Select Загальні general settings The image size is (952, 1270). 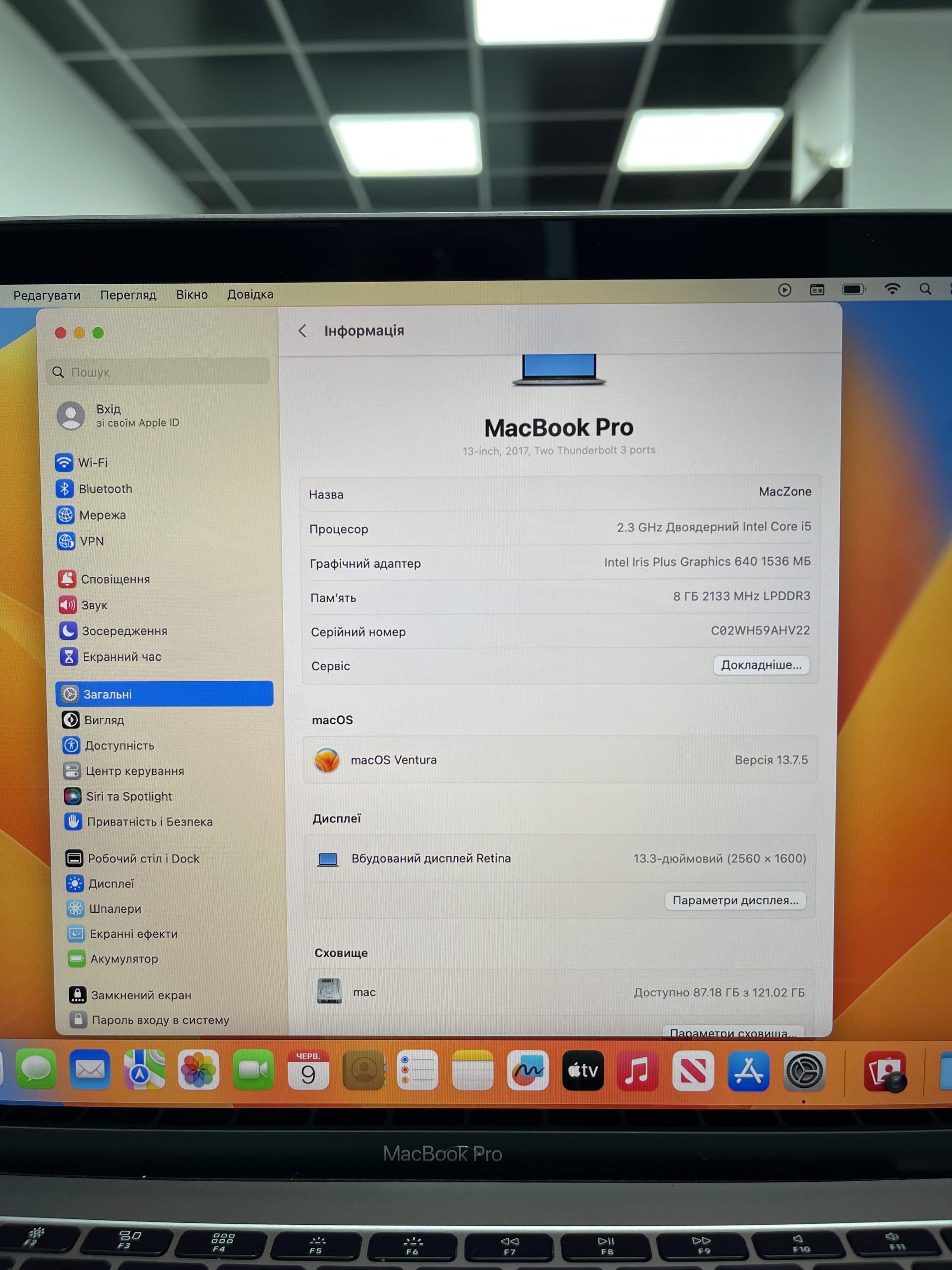click(164, 694)
